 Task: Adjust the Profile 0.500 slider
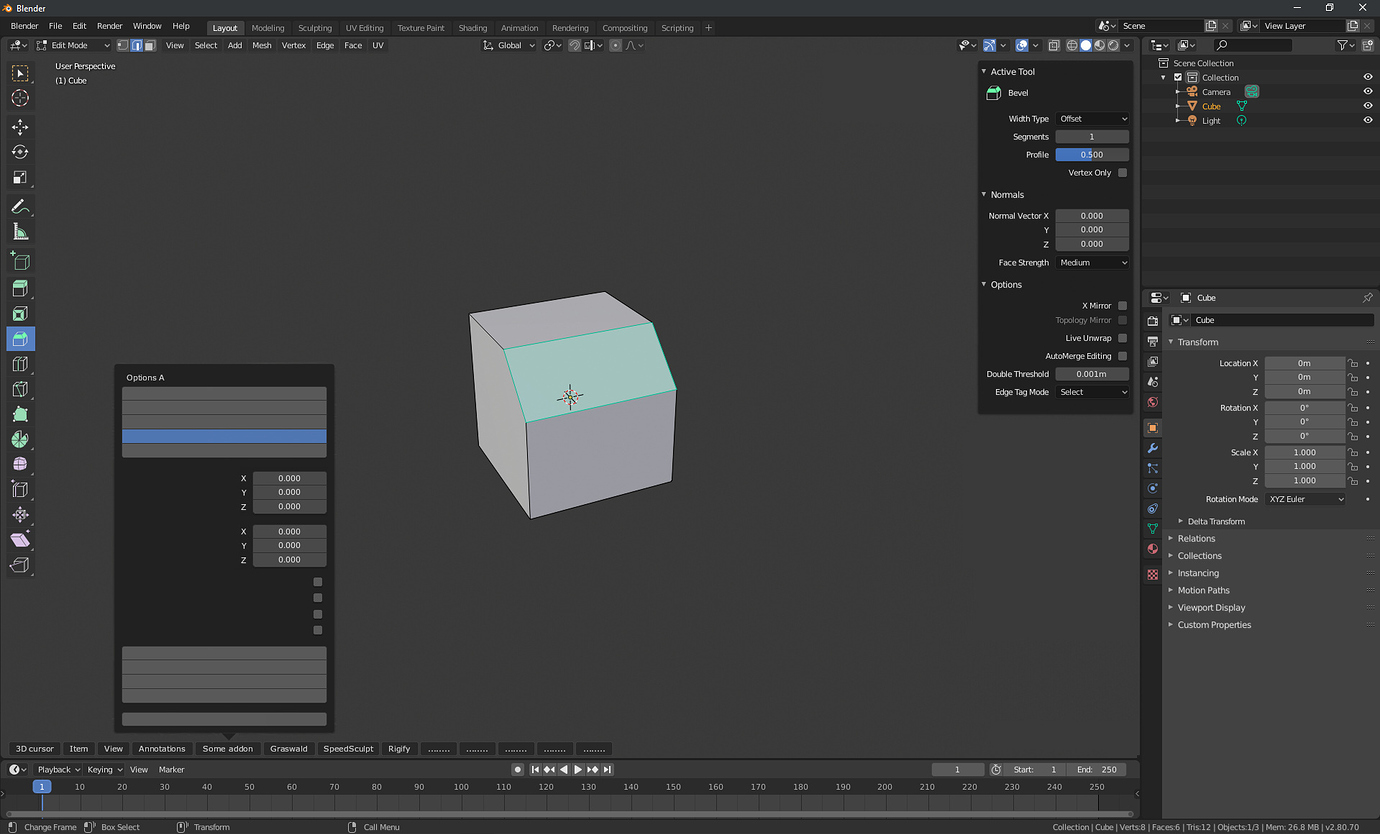1092,155
